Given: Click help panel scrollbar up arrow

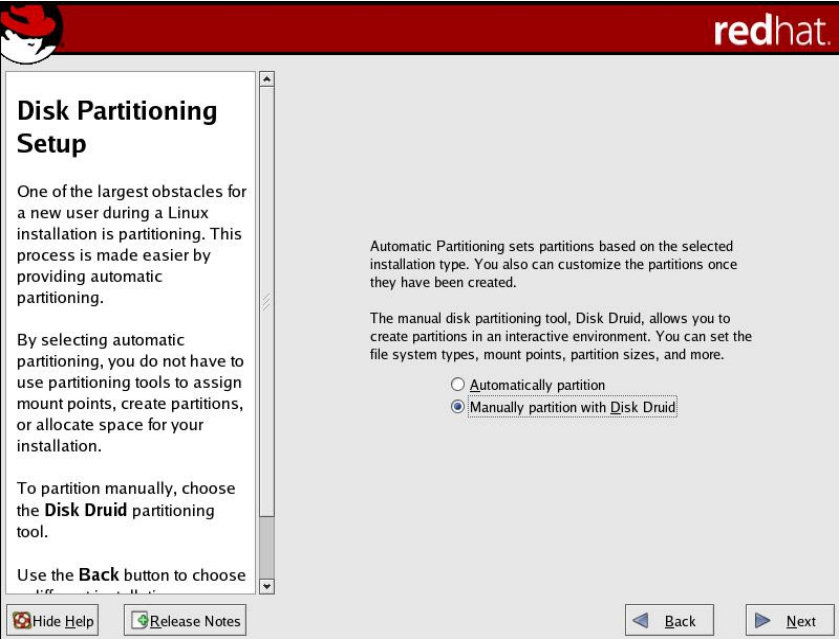Looking at the screenshot, I should tap(266, 79).
